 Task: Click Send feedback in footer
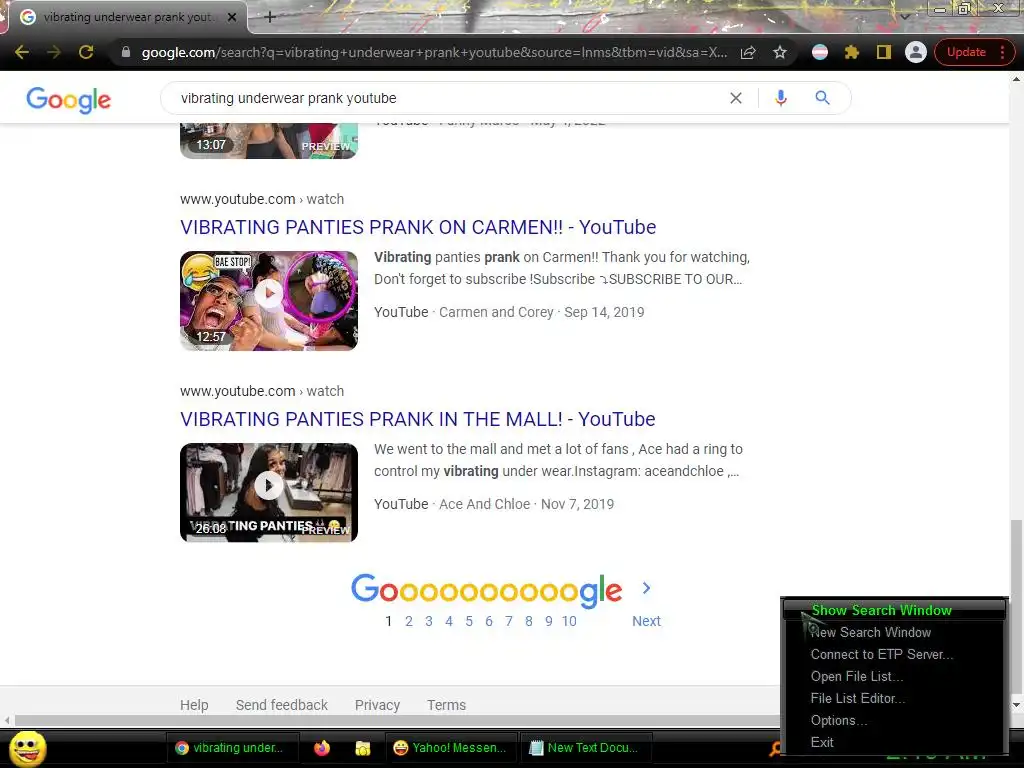(281, 705)
